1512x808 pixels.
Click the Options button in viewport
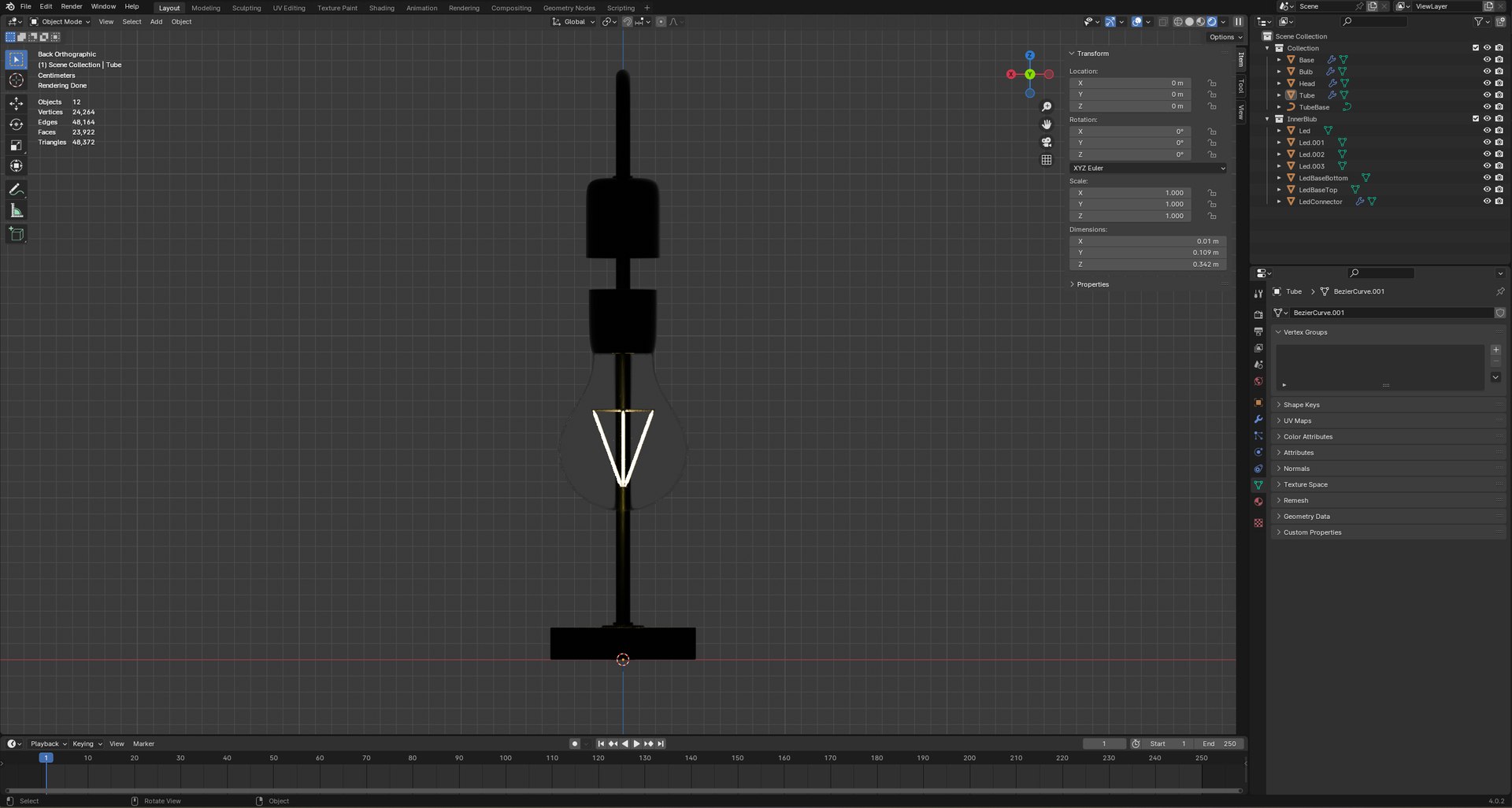click(x=1225, y=37)
